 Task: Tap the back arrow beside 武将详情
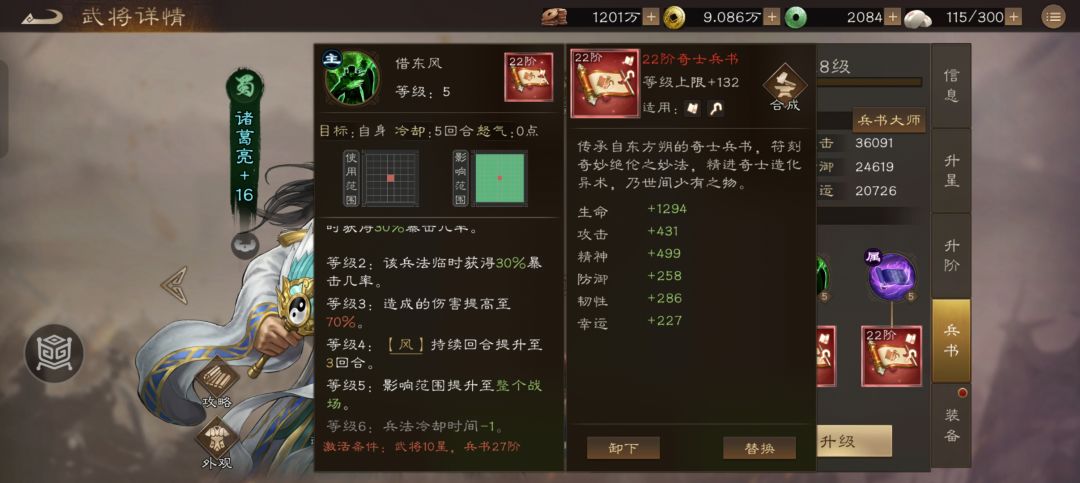42,16
